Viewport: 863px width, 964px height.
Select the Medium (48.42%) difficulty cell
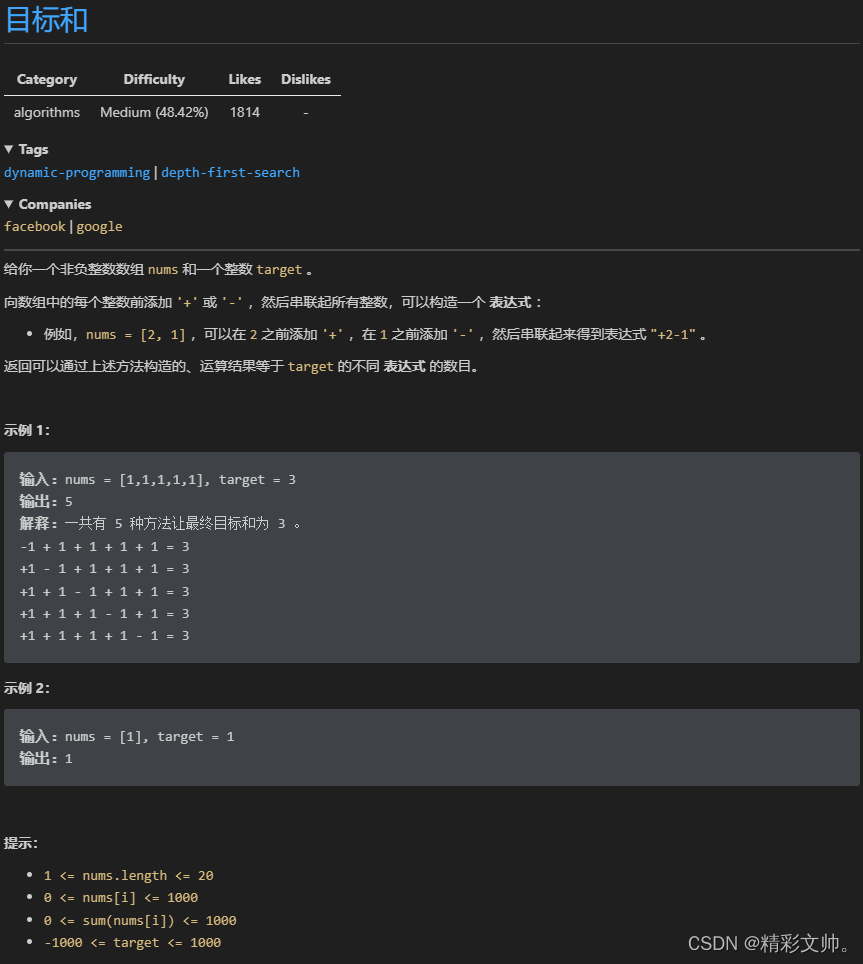(154, 112)
